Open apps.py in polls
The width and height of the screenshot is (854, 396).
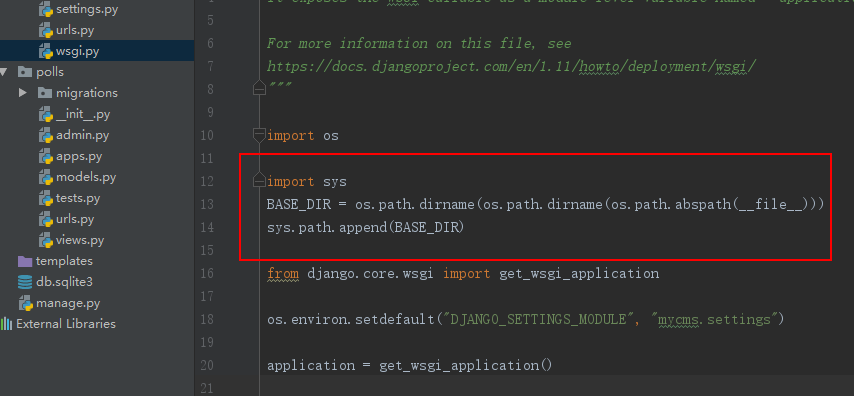pos(79,156)
